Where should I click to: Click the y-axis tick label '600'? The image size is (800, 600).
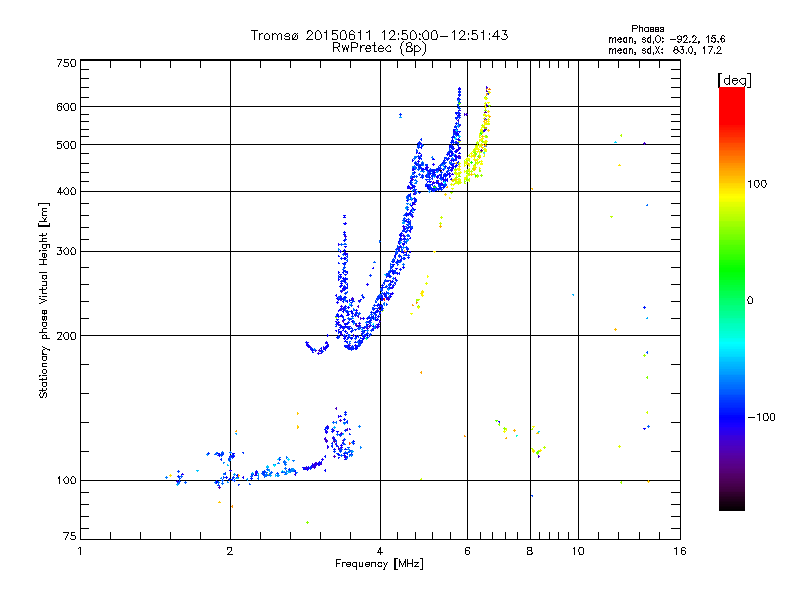67,107
